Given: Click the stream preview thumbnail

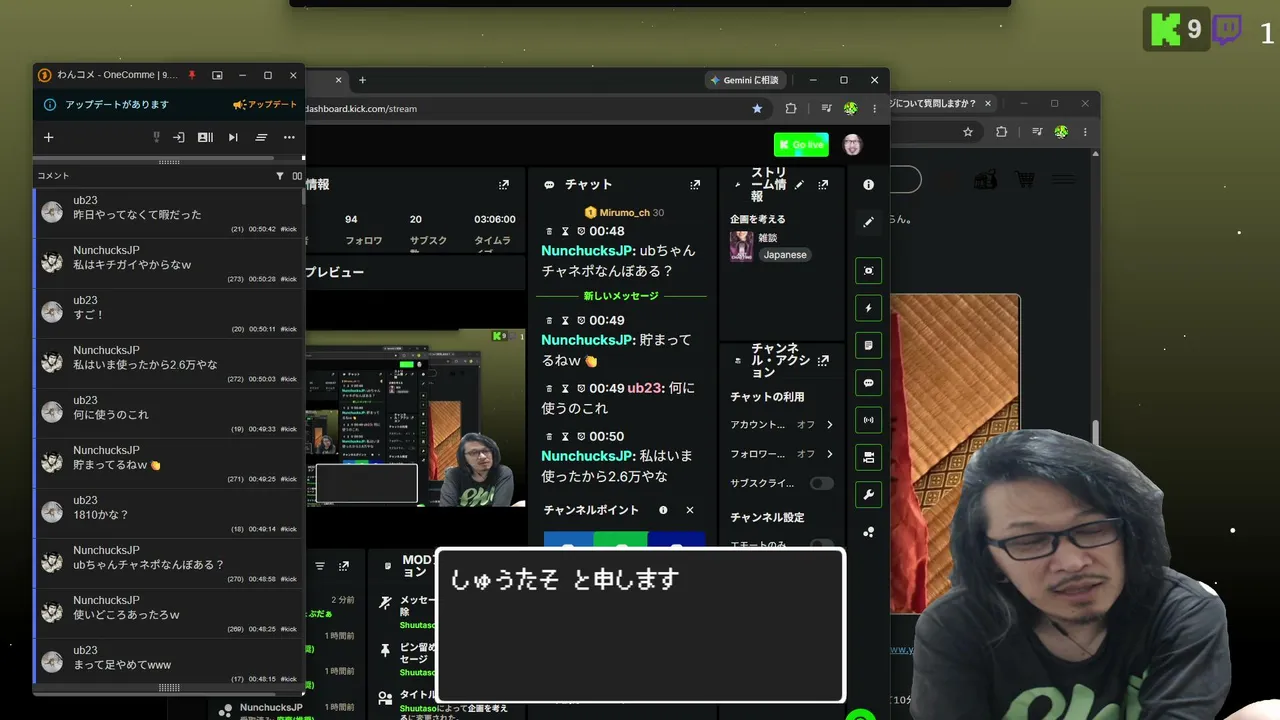Looking at the screenshot, I should pos(415,418).
